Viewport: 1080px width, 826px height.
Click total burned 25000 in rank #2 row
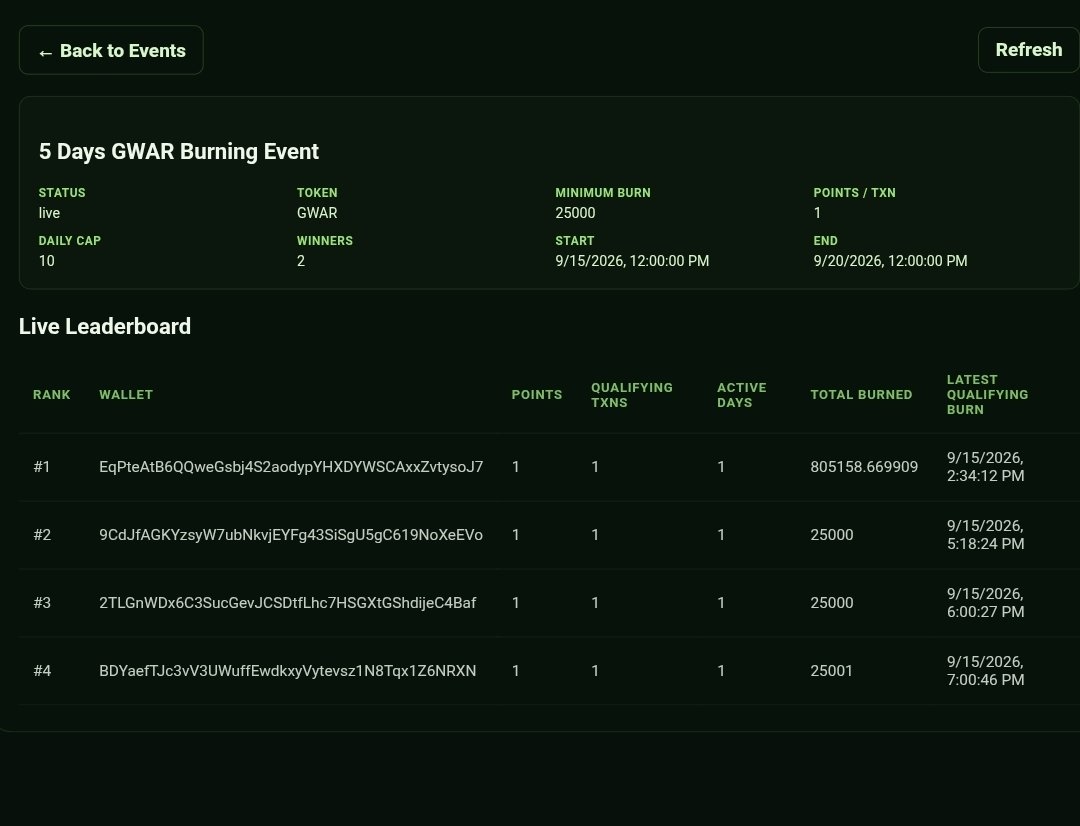[x=831, y=535]
